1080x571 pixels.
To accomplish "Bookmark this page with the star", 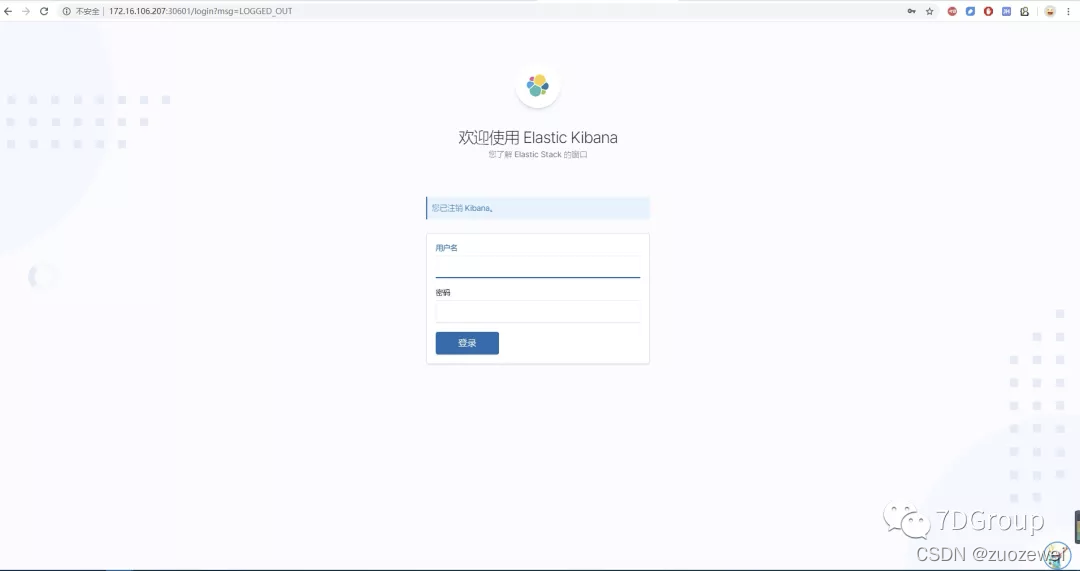I will pyautogui.click(x=929, y=11).
